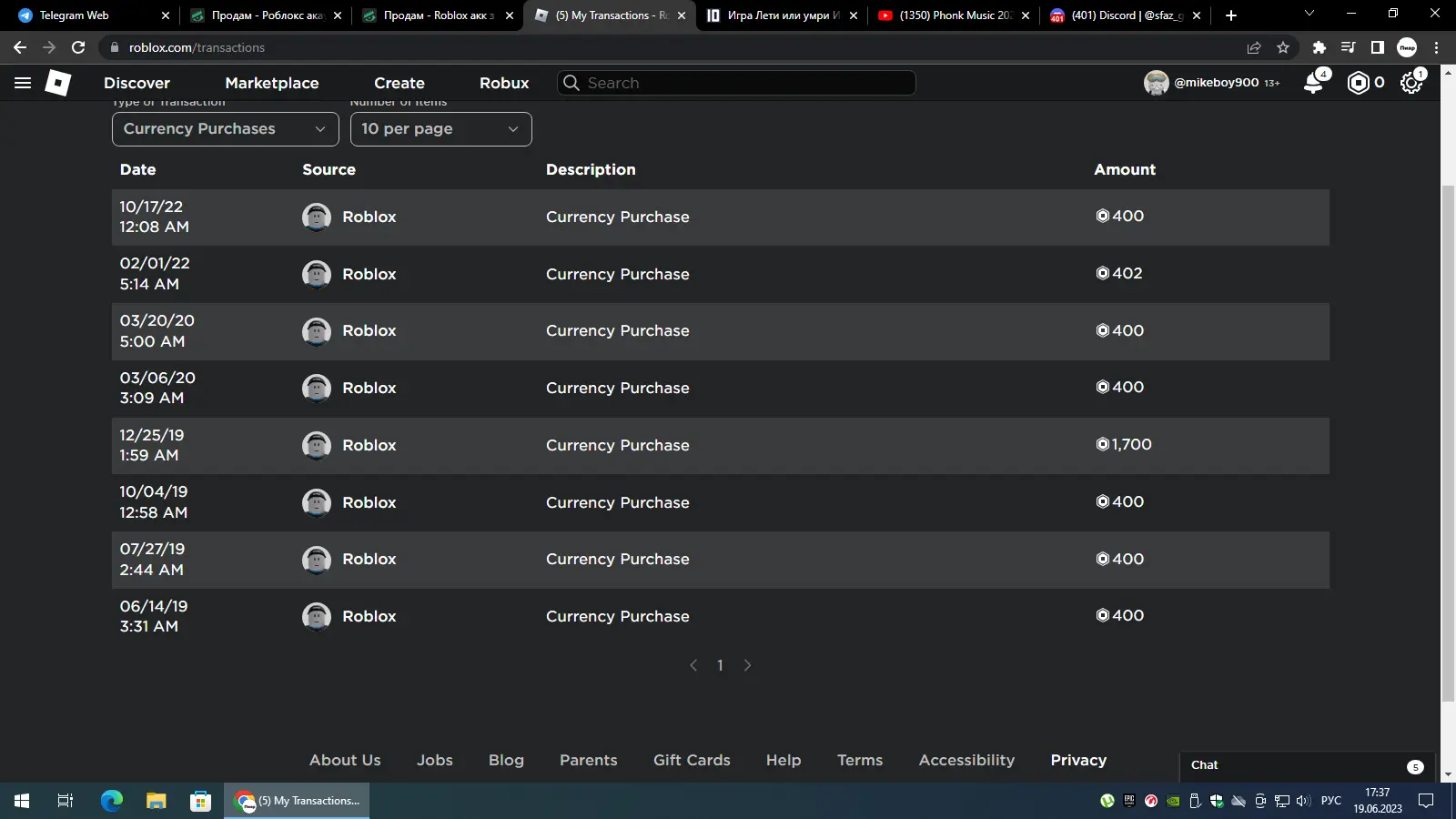Screen dimensions: 1456x819
Task: Click Roblox avatar in 12/25/19 row
Action: tap(317, 445)
